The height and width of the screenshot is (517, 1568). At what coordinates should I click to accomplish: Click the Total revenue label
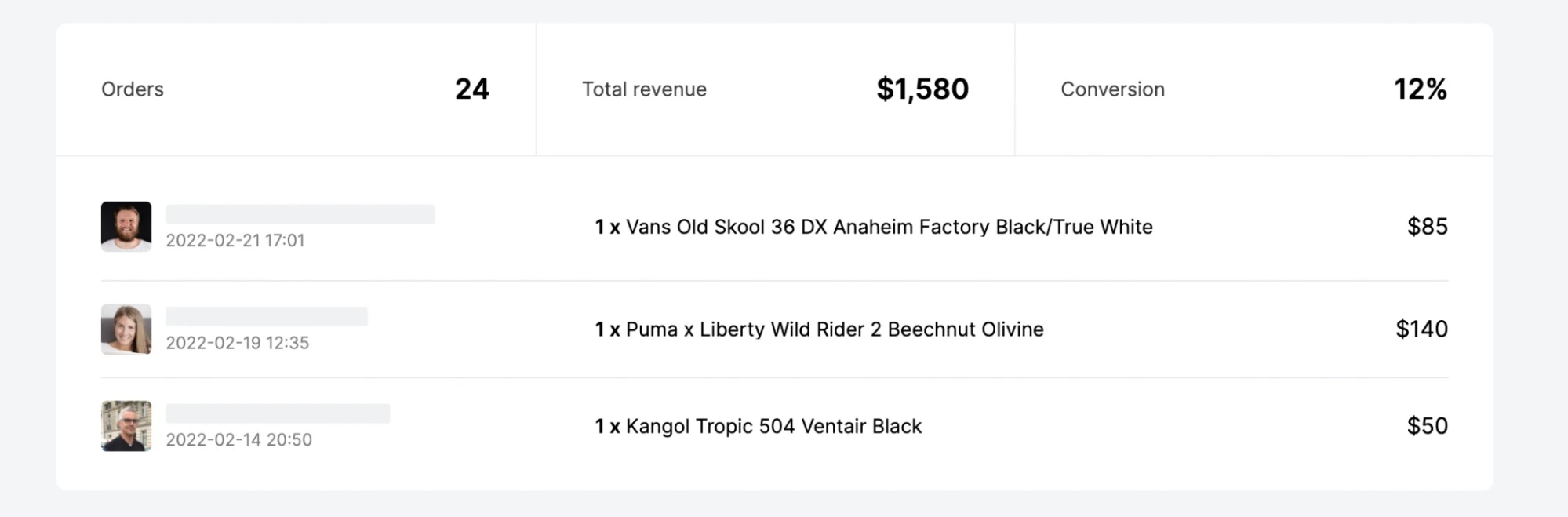coord(644,89)
